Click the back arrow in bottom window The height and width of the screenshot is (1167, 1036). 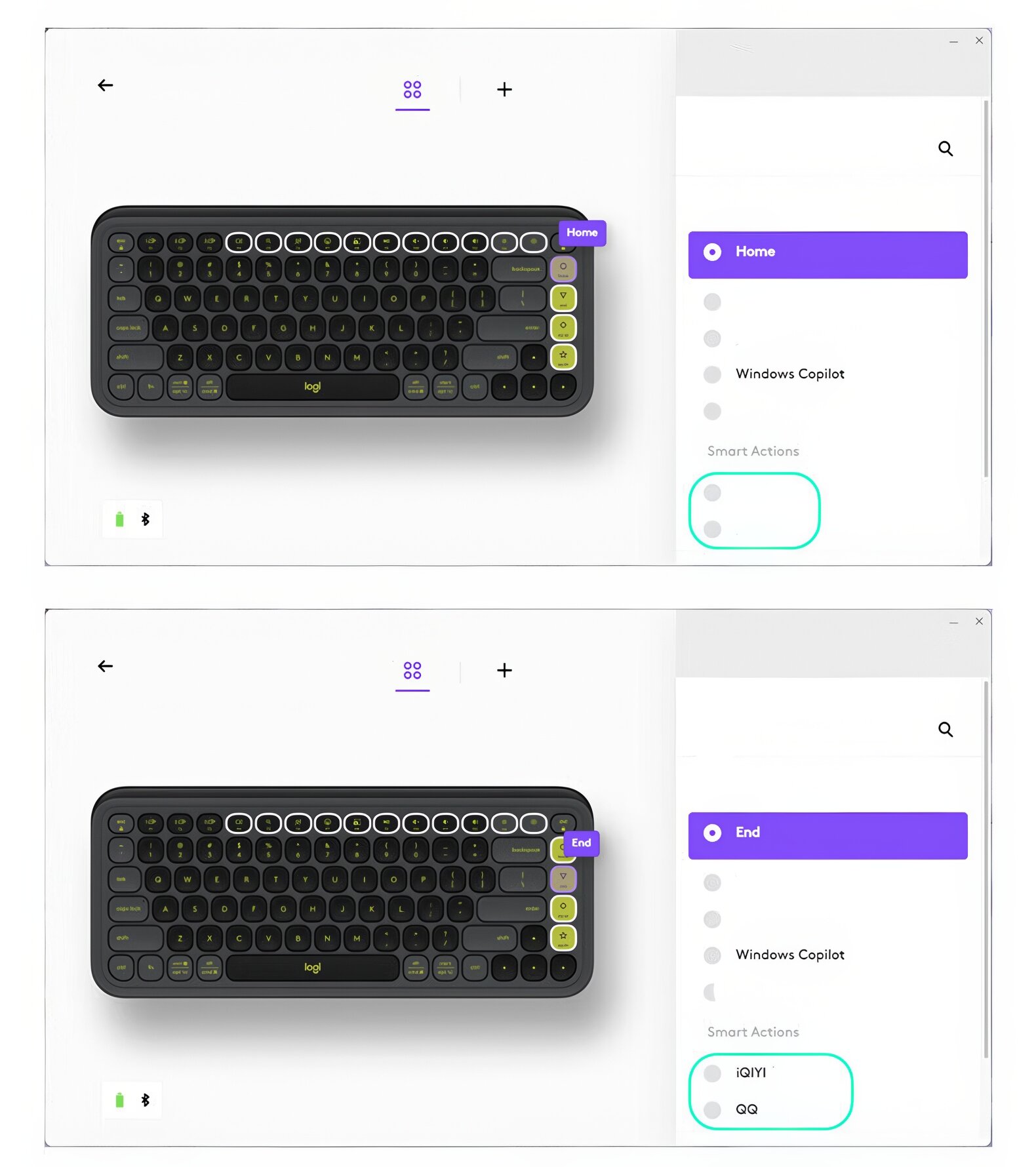coord(106,666)
